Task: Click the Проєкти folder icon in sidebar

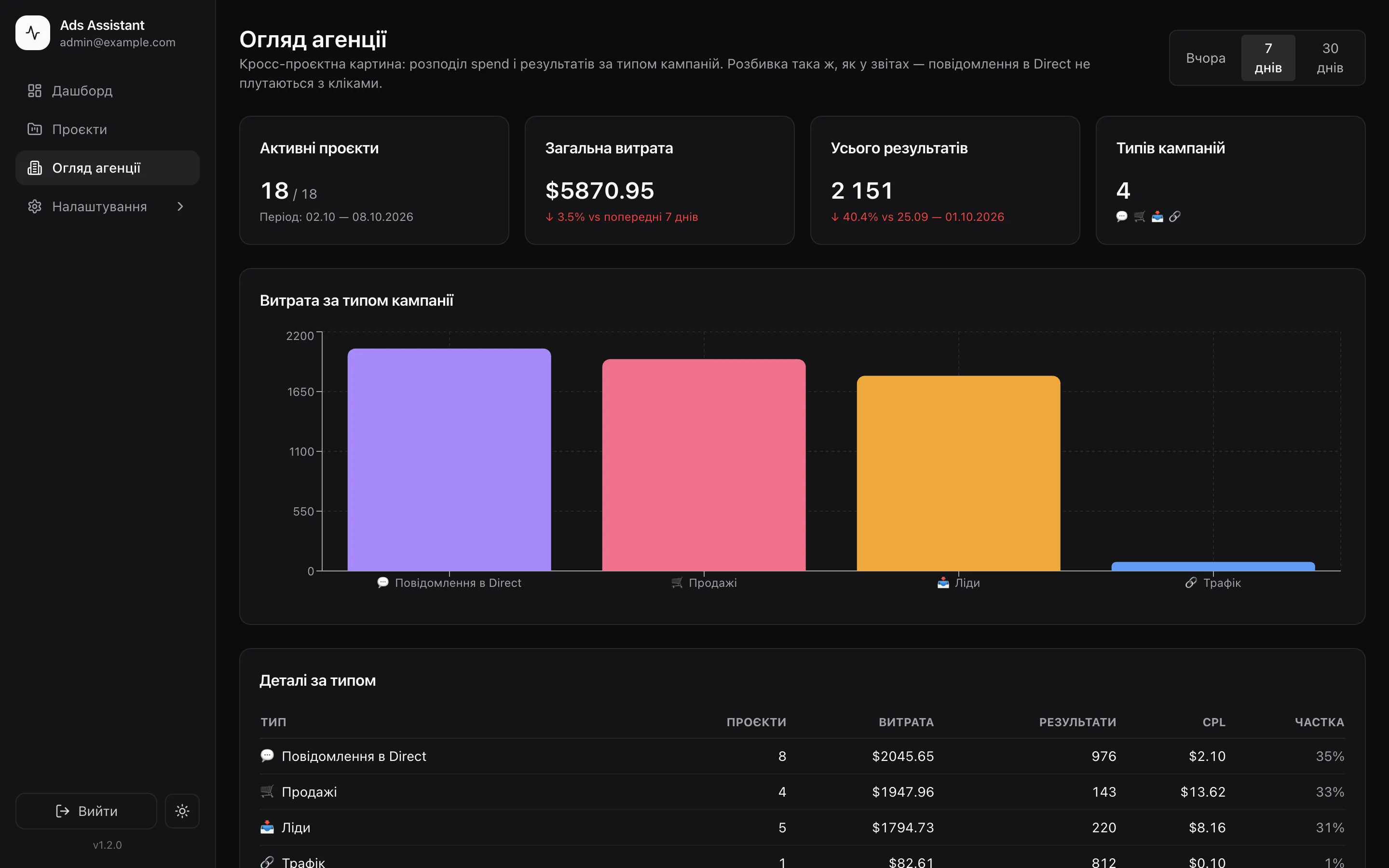Action: pos(34,129)
